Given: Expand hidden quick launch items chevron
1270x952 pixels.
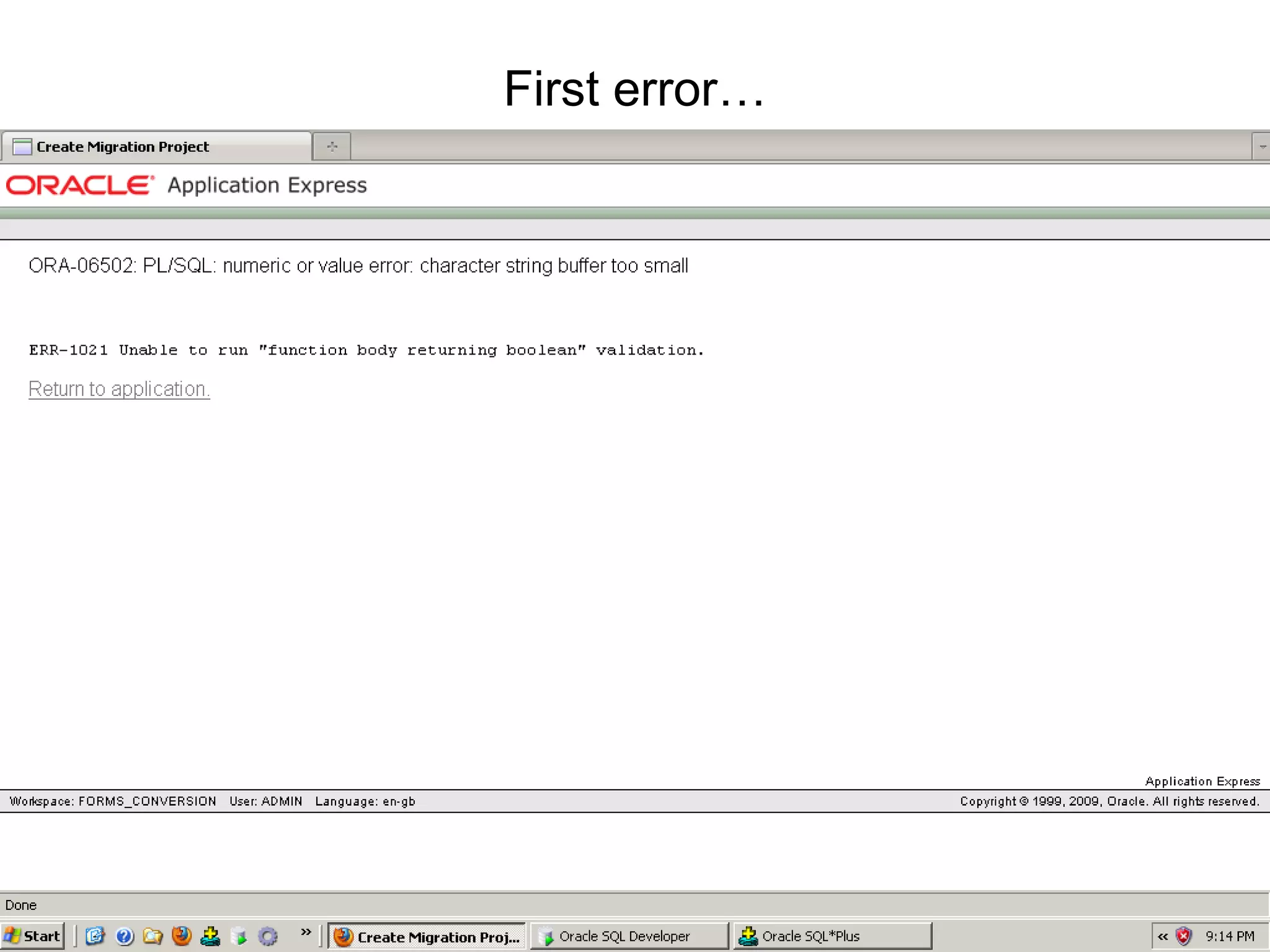Looking at the screenshot, I should 306,932.
